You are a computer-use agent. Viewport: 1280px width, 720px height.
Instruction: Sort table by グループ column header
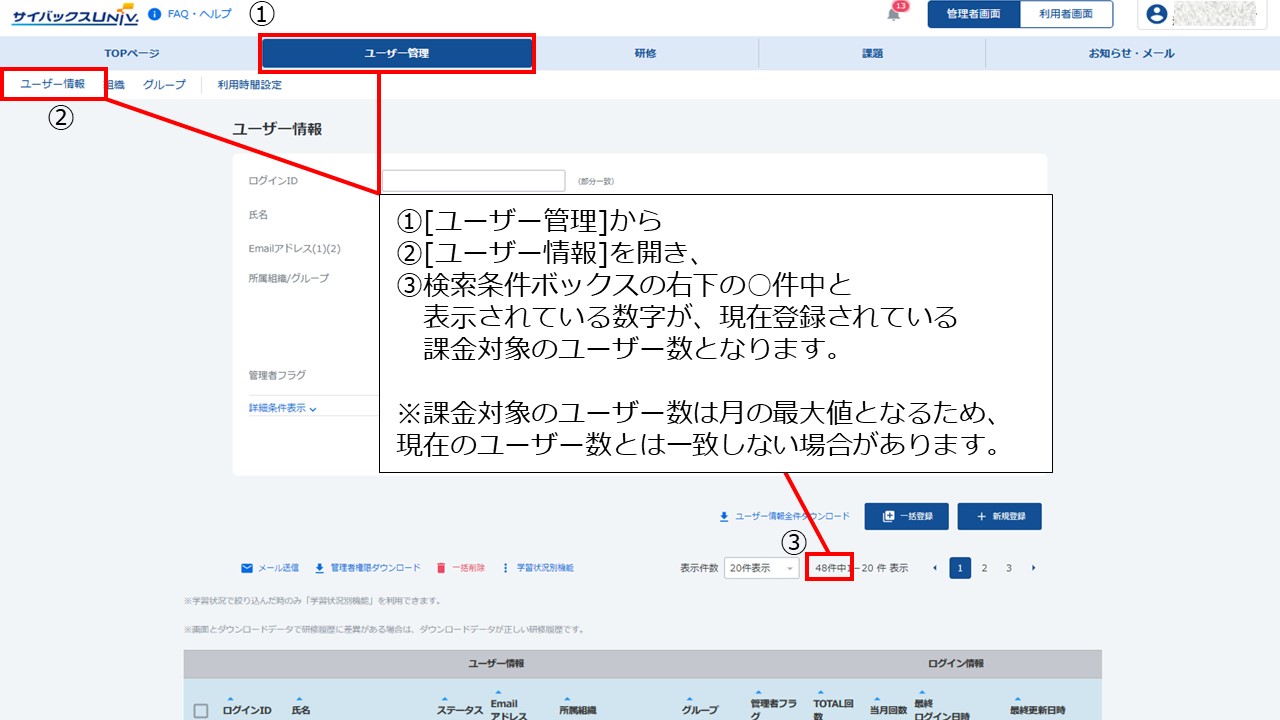pos(700,708)
